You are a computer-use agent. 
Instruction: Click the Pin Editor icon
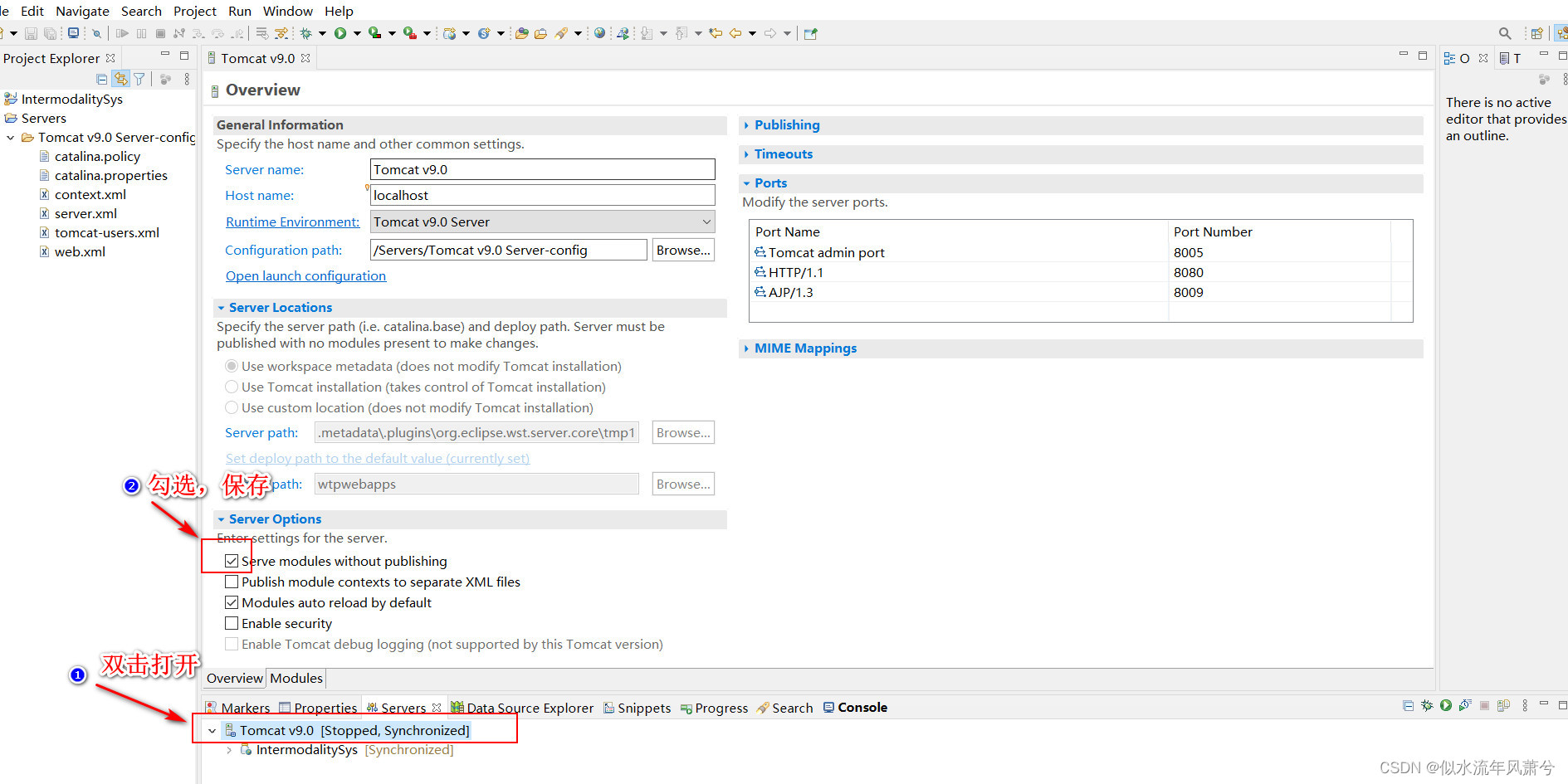(x=810, y=33)
